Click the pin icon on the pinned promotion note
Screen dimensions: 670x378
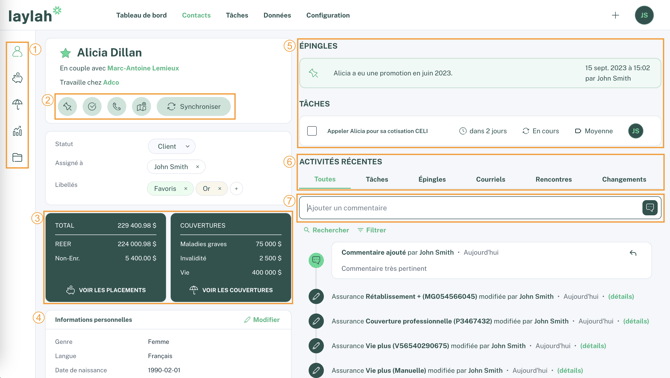(314, 73)
